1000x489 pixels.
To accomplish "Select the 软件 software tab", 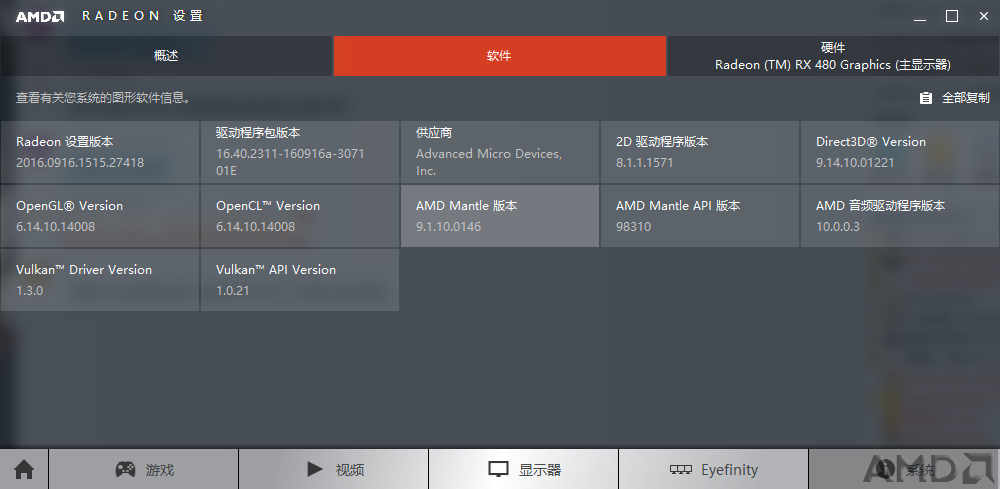I will 499,56.
